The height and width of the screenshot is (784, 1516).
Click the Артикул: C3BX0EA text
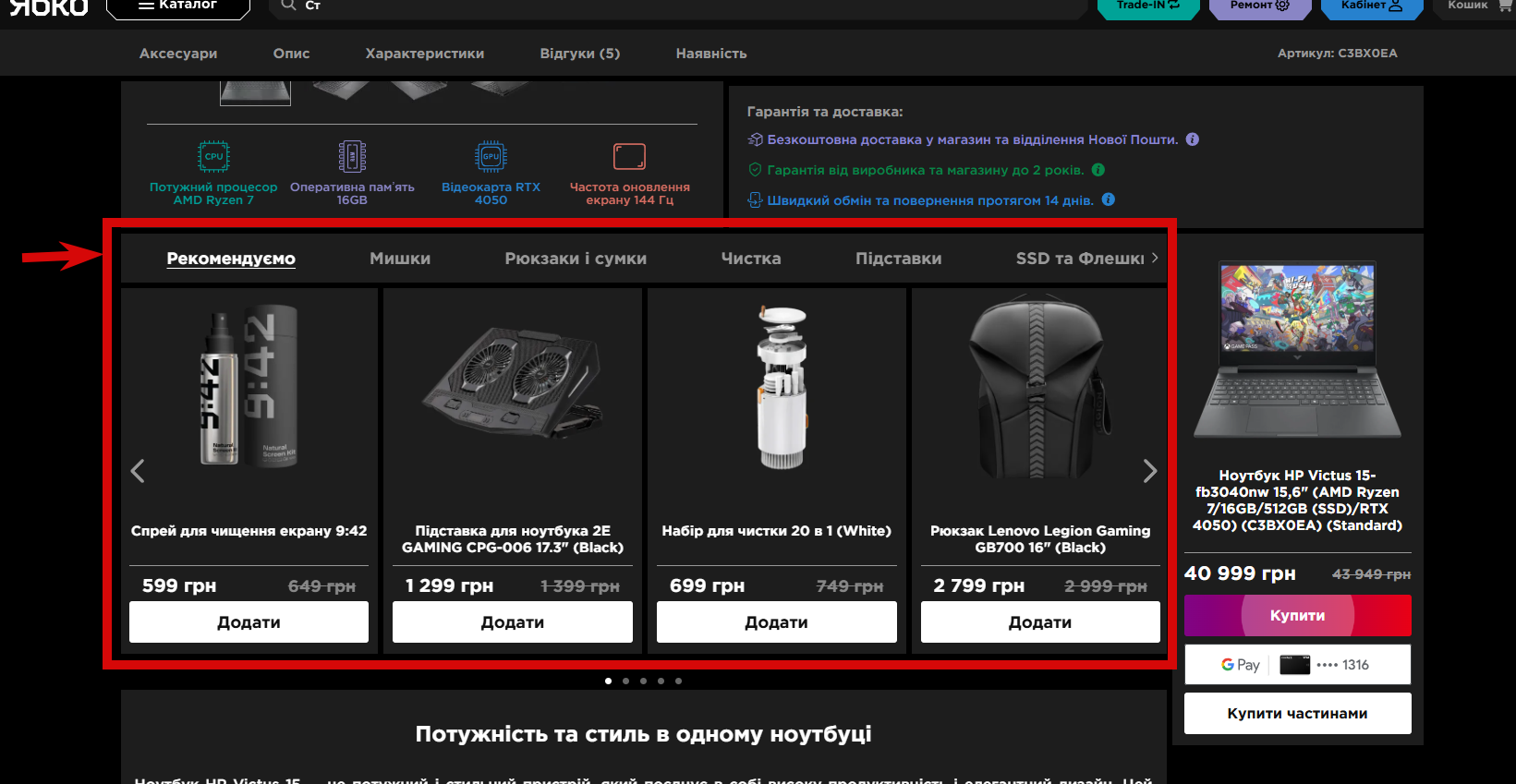pyautogui.click(x=1338, y=54)
